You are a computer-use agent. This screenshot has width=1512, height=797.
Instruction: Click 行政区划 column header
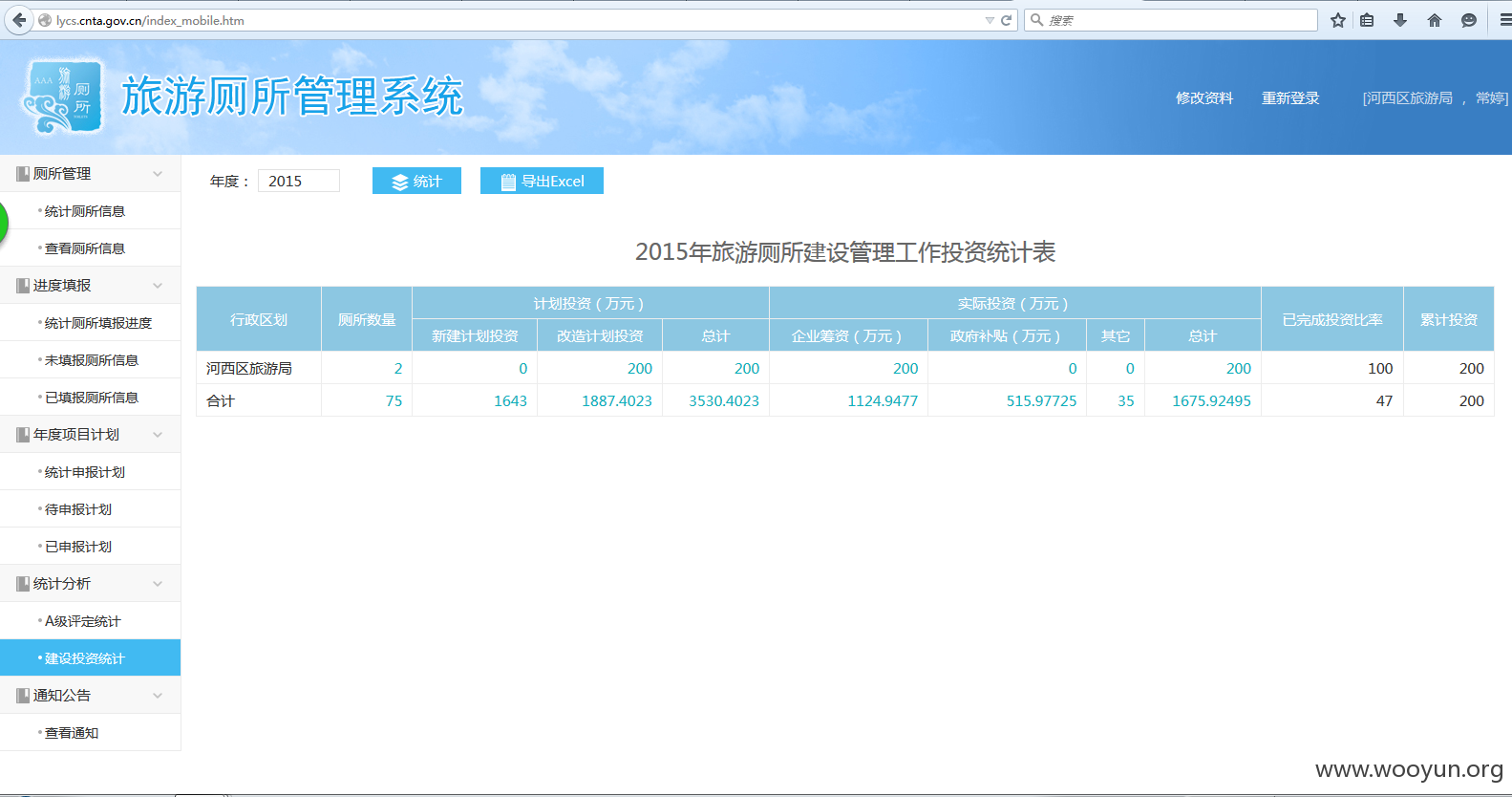point(259,319)
